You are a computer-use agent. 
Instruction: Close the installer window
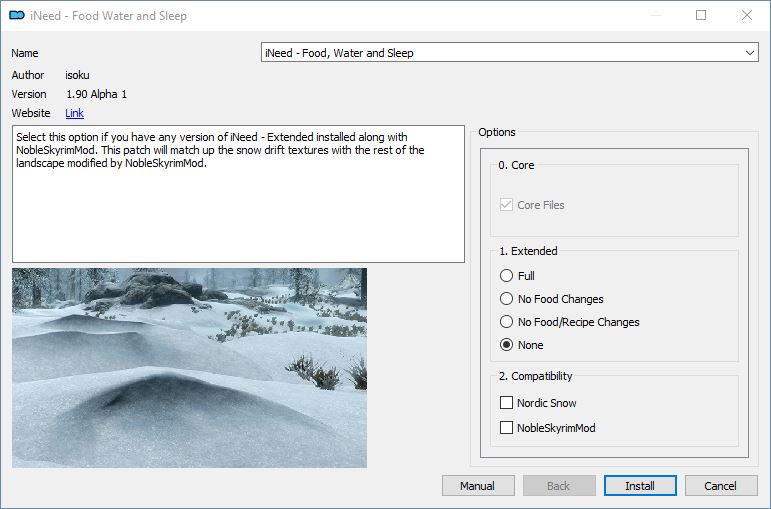tap(747, 15)
